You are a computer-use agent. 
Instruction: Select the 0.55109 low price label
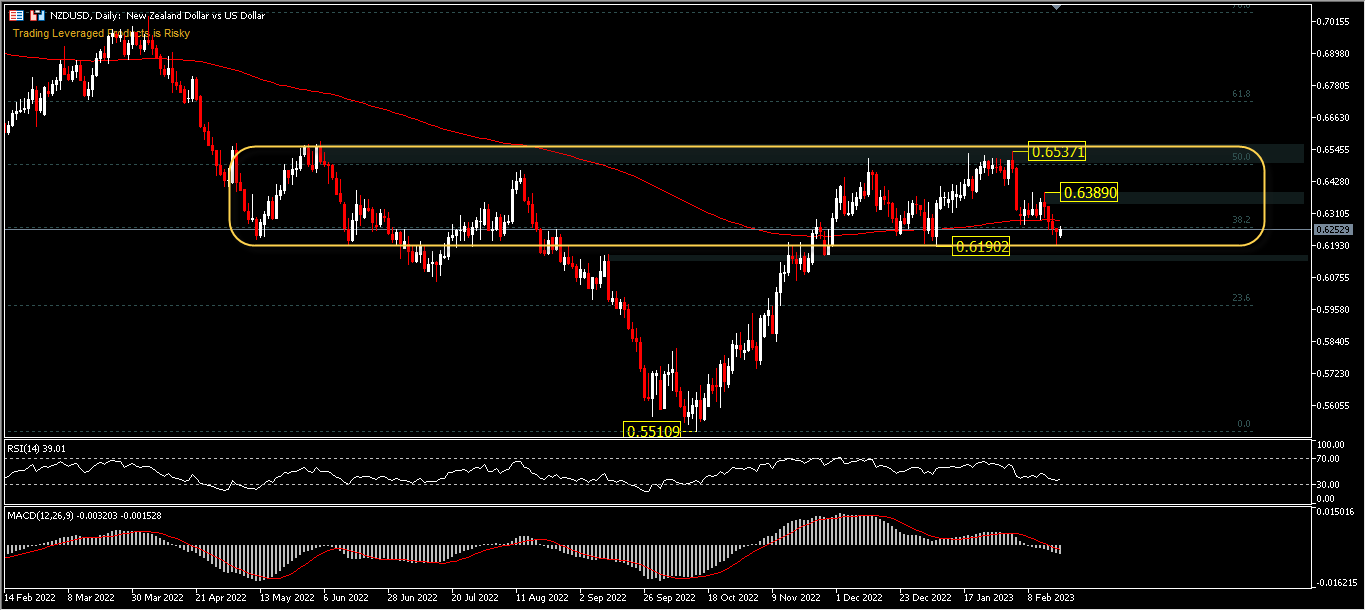click(x=652, y=431)
